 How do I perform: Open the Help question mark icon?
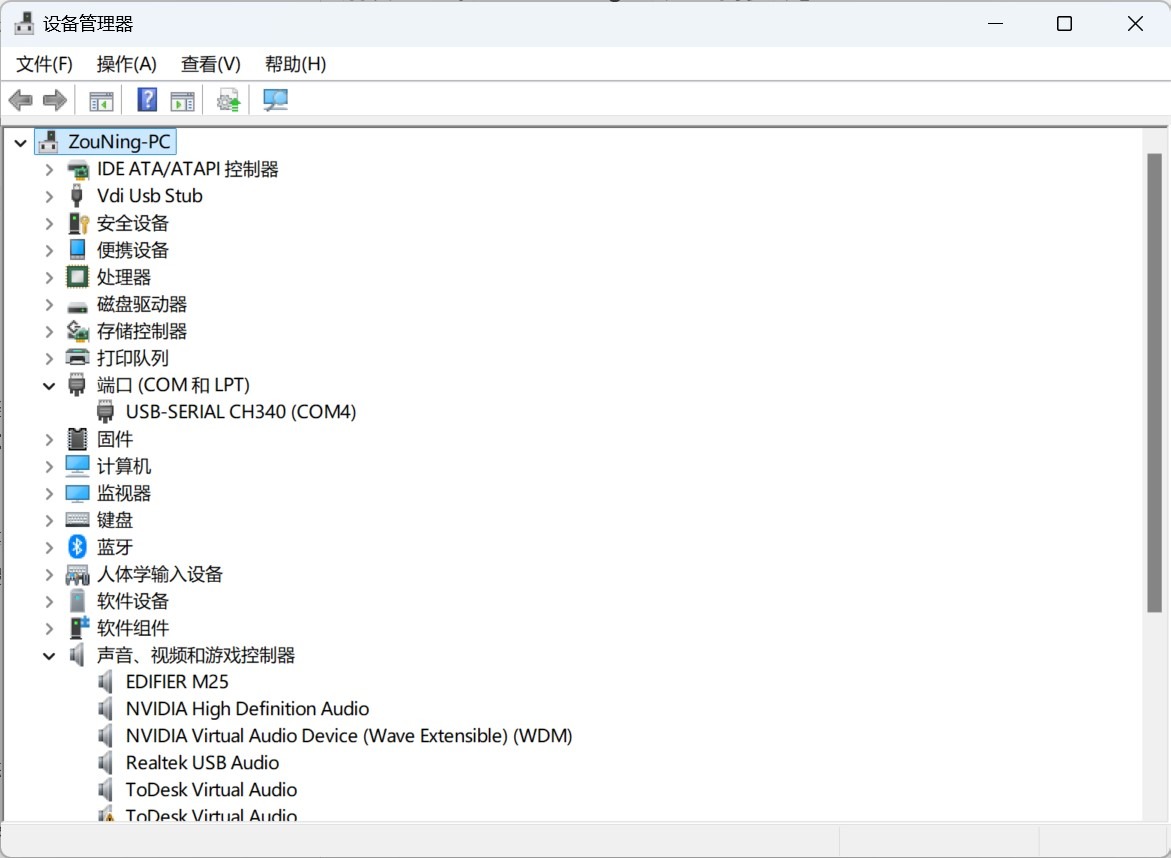[x=147, y=99]
